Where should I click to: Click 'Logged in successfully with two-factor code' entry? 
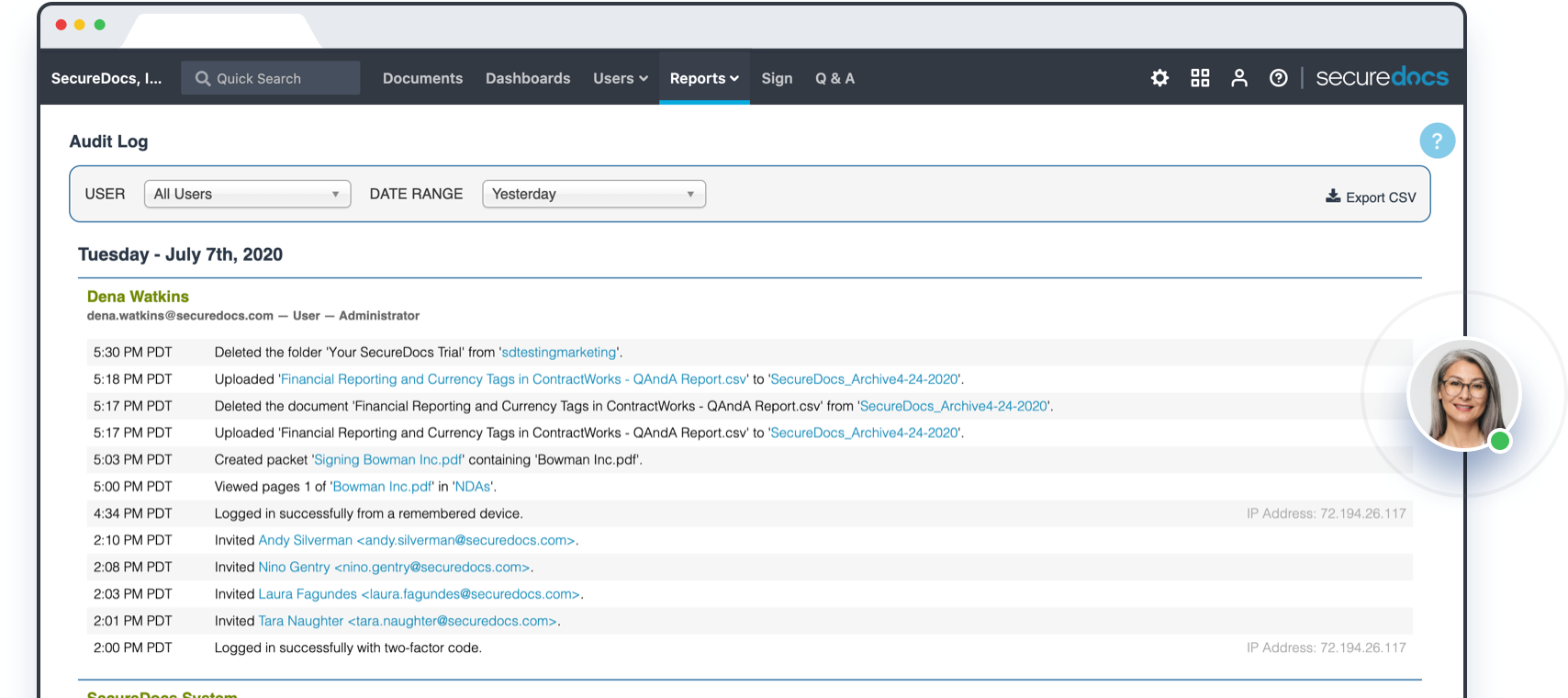(x=348, y=648)
